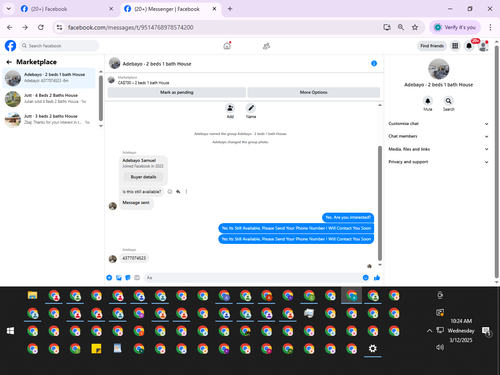Open more actions plus icon in composer
Image resolution: width=500 pixels, height=375 pixels.
click(x=109, y=278)
